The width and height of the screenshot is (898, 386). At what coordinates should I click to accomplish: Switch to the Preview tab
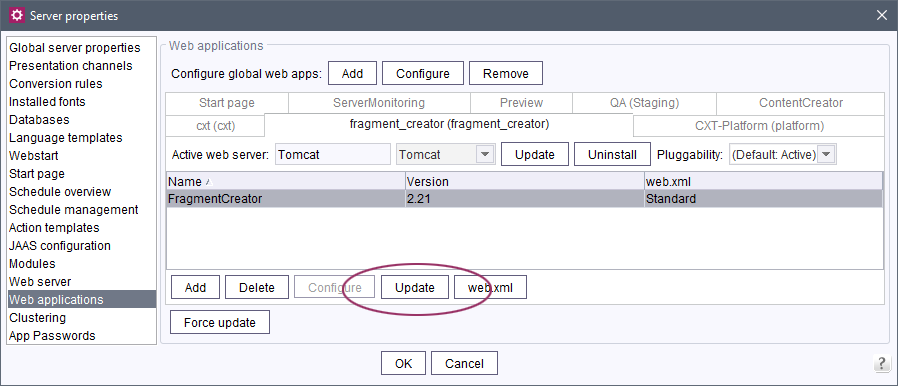pos(521,103)
